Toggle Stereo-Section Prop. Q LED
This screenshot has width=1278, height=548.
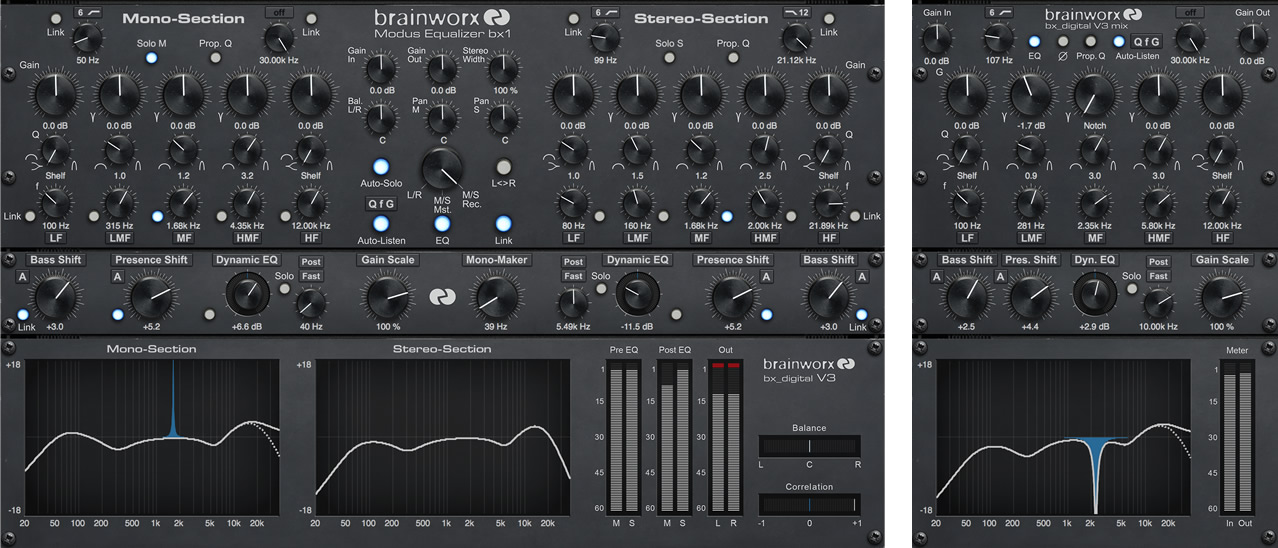(732, 58)
